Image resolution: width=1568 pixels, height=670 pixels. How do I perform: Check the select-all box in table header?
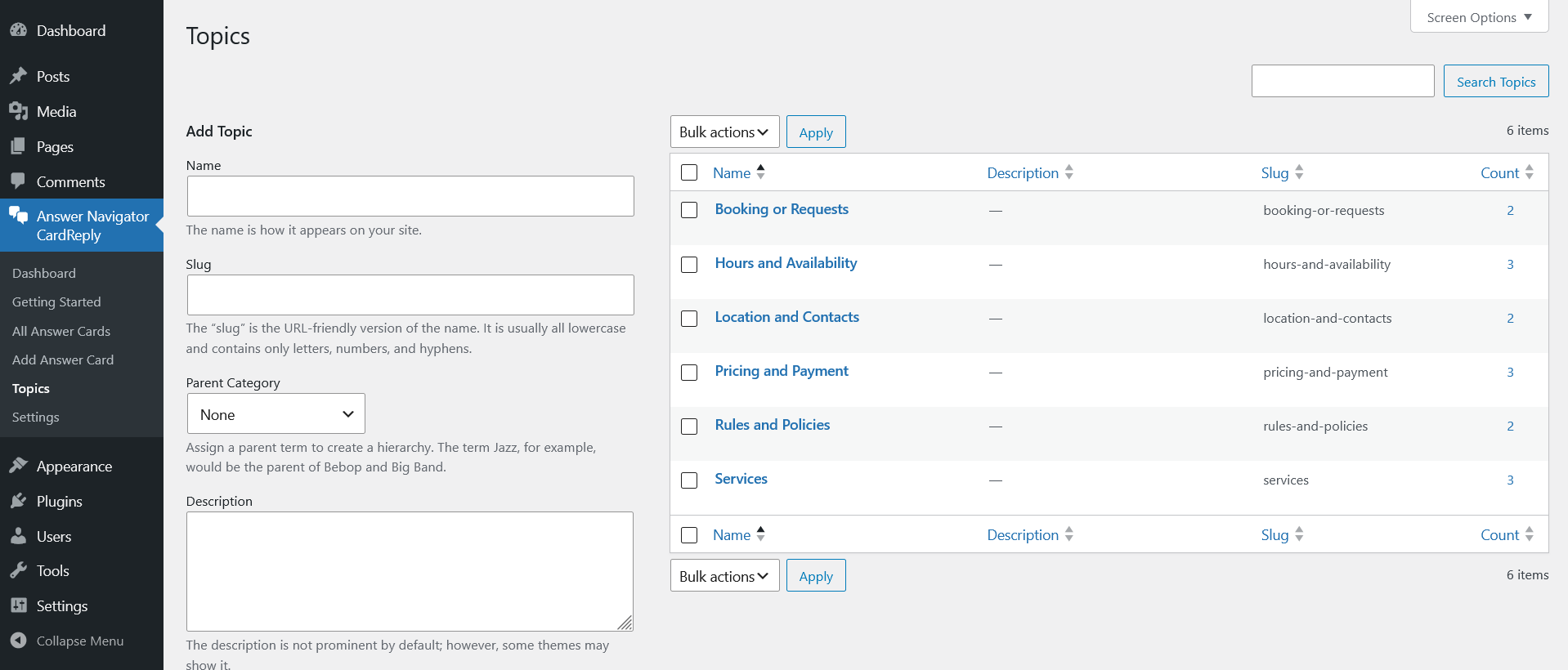[689, 172]
